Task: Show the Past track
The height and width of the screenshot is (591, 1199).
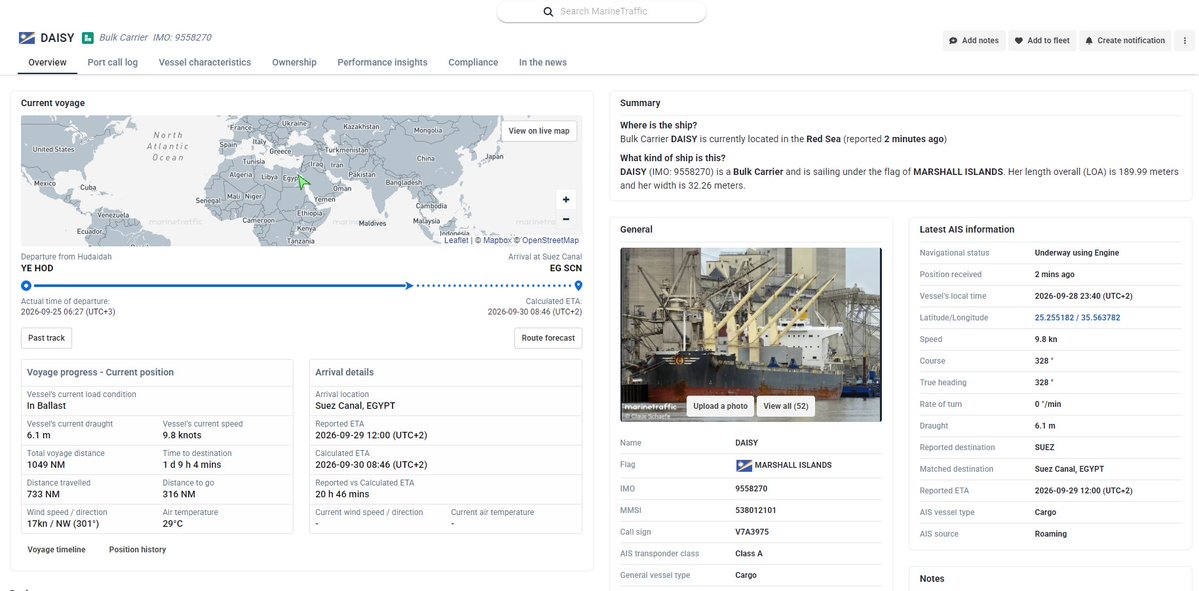Action: [x=47, y=338]
